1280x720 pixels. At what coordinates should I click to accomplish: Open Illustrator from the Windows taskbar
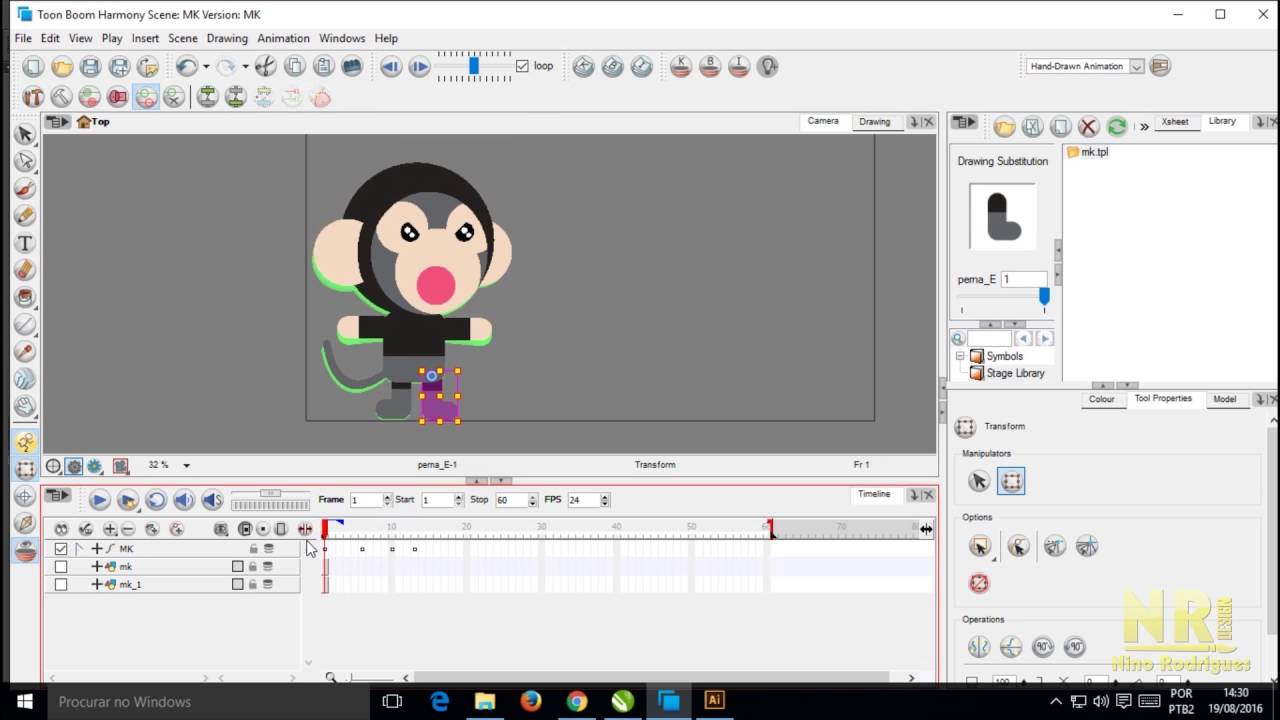714,701
